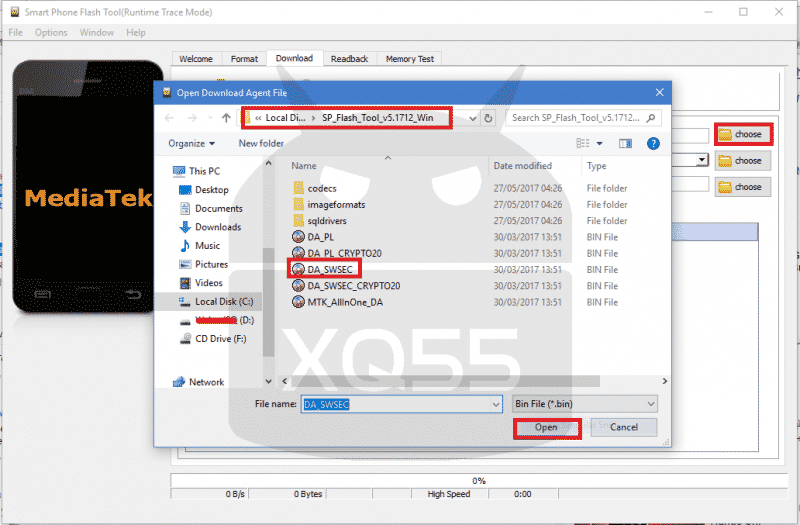Click the back arrow in file dialog

coord(170,118)
